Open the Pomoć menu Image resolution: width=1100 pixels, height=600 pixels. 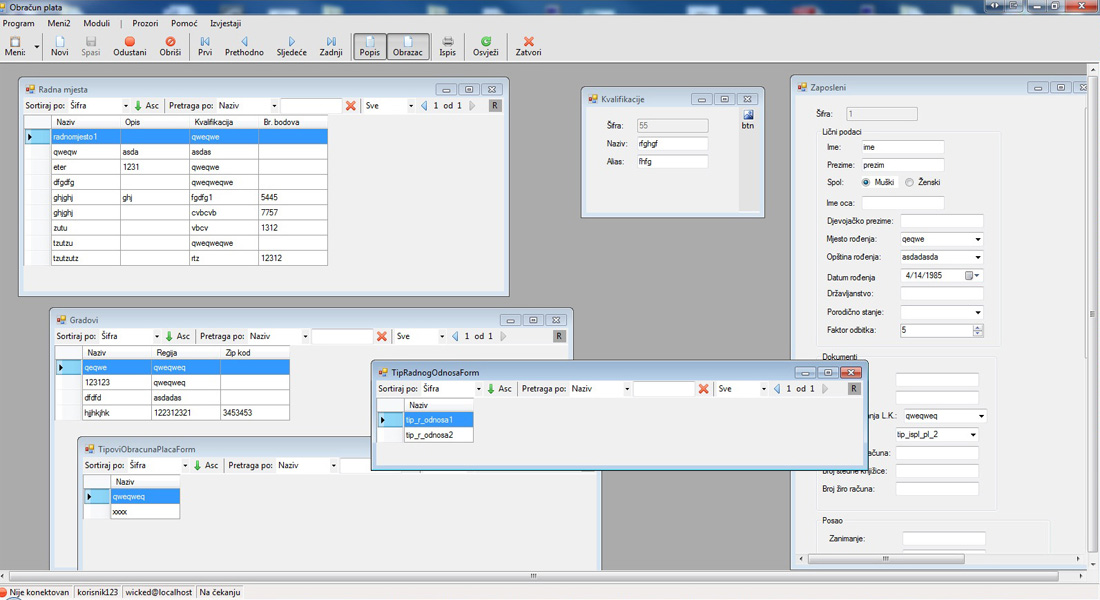click(185, 23)
